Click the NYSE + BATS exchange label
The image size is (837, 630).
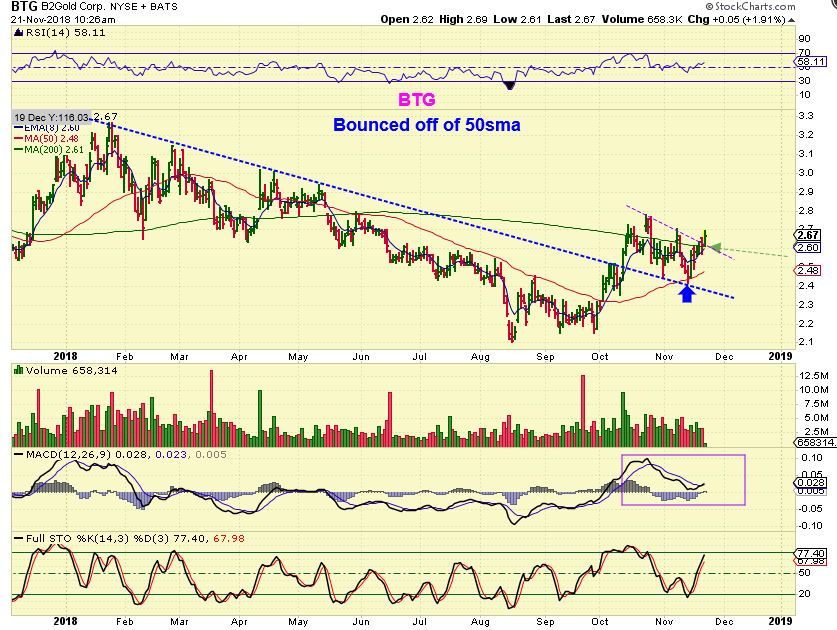point(144,7)
